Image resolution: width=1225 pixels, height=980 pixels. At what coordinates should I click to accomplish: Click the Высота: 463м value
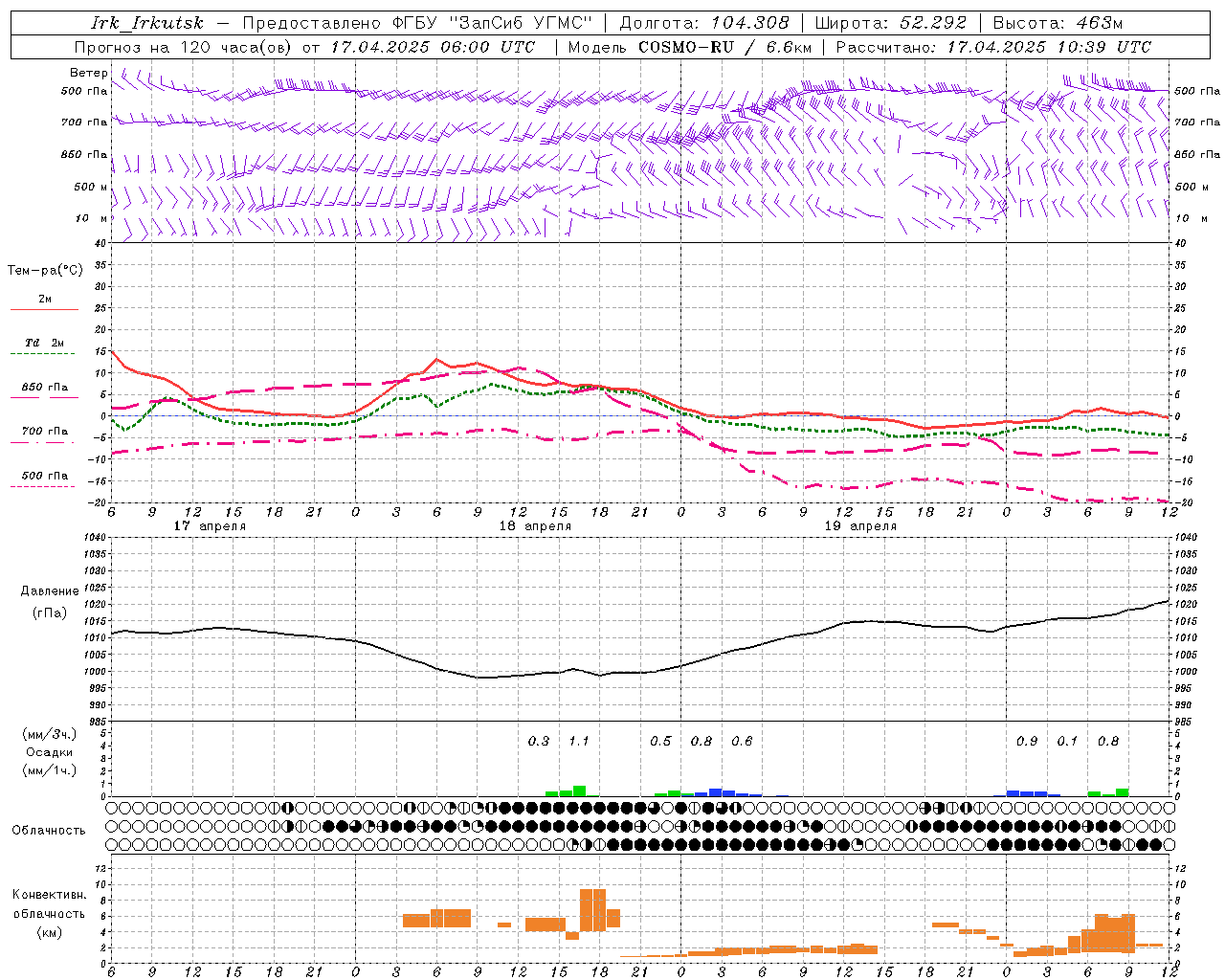coord(1058,23)
